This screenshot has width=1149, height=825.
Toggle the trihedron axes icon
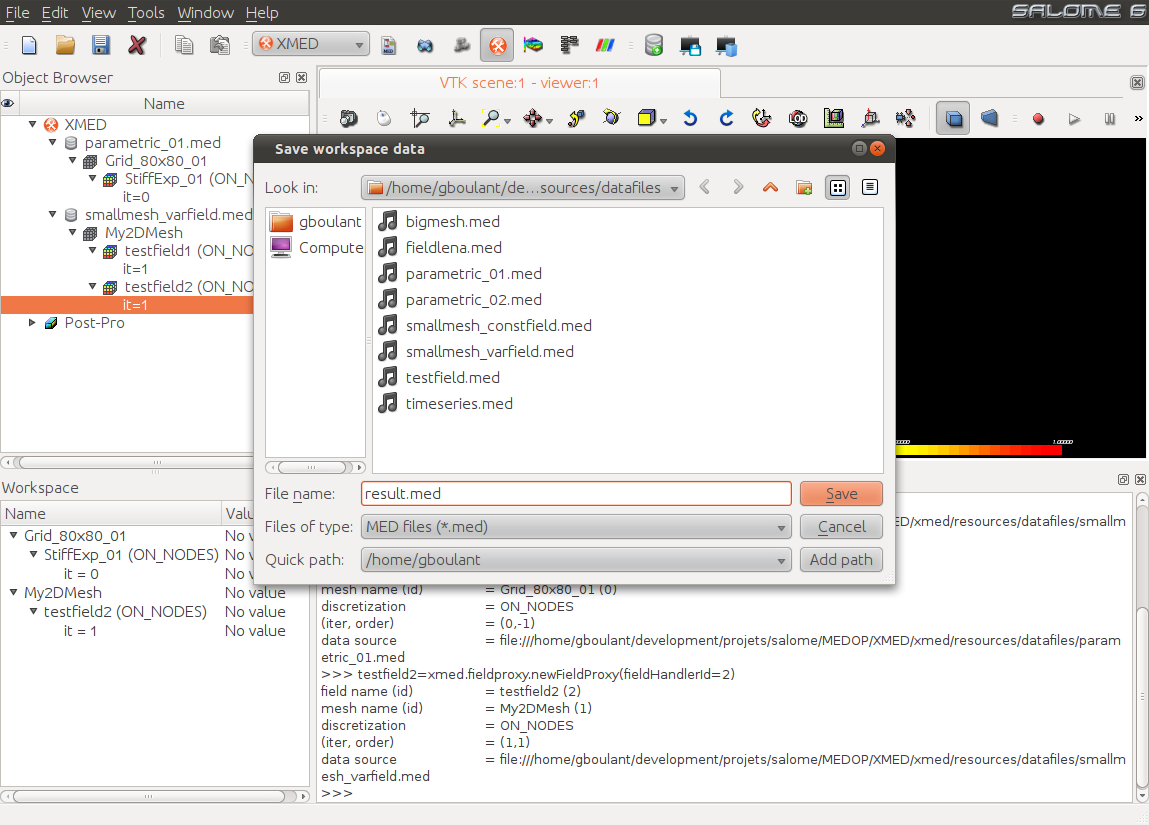pyautogui.click(x=456, y=118)
